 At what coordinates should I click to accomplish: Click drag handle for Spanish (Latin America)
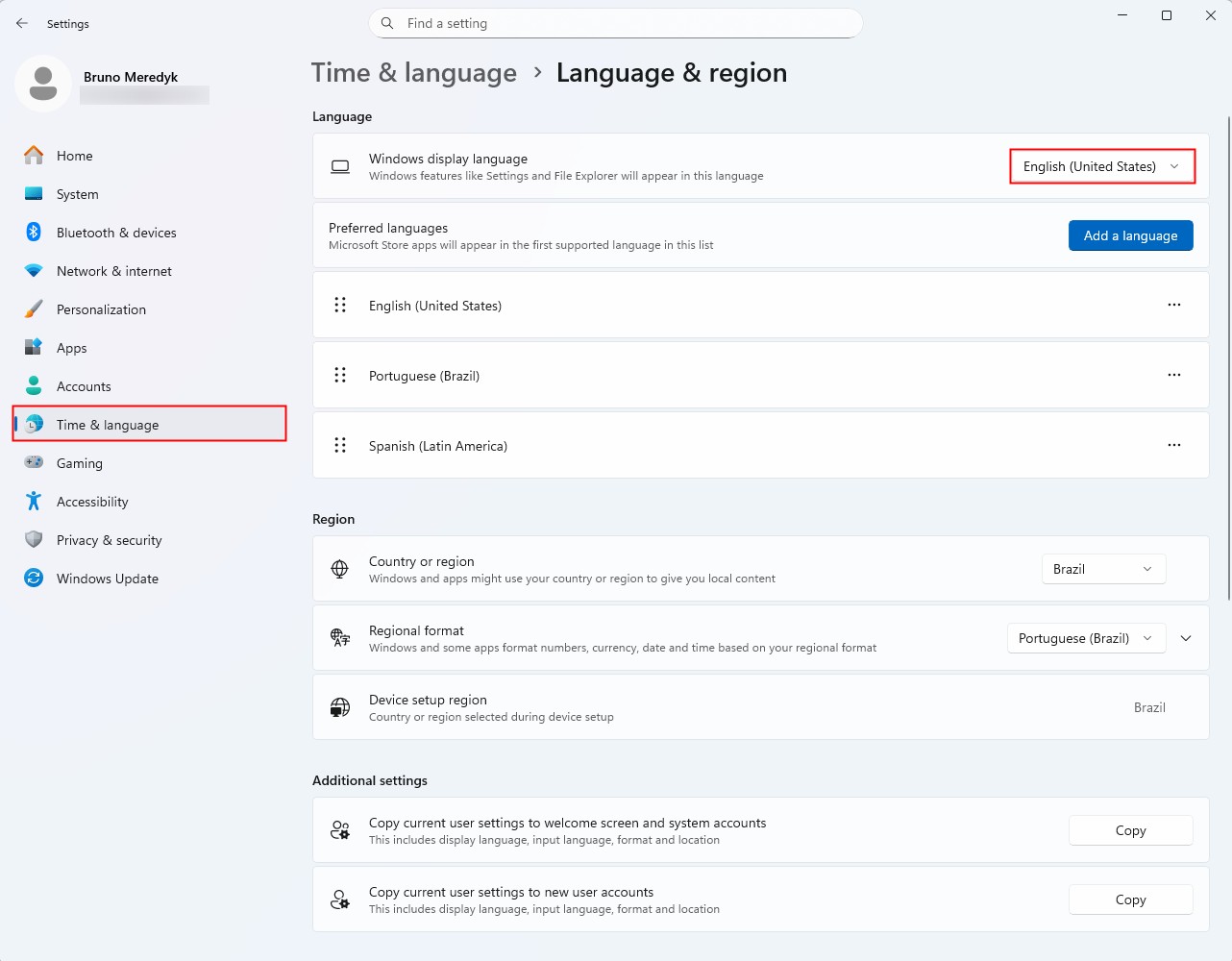[x=340, y=445]
